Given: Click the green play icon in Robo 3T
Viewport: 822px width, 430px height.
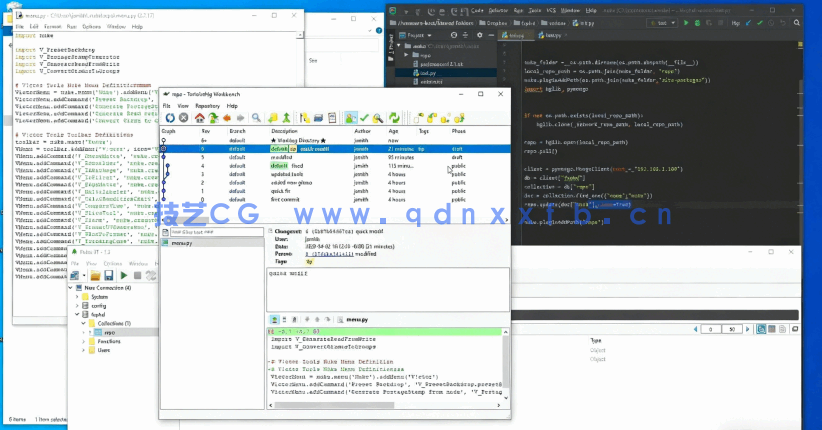Looking at the screenshot, I should pyautogui.click(x=123, y=275).
